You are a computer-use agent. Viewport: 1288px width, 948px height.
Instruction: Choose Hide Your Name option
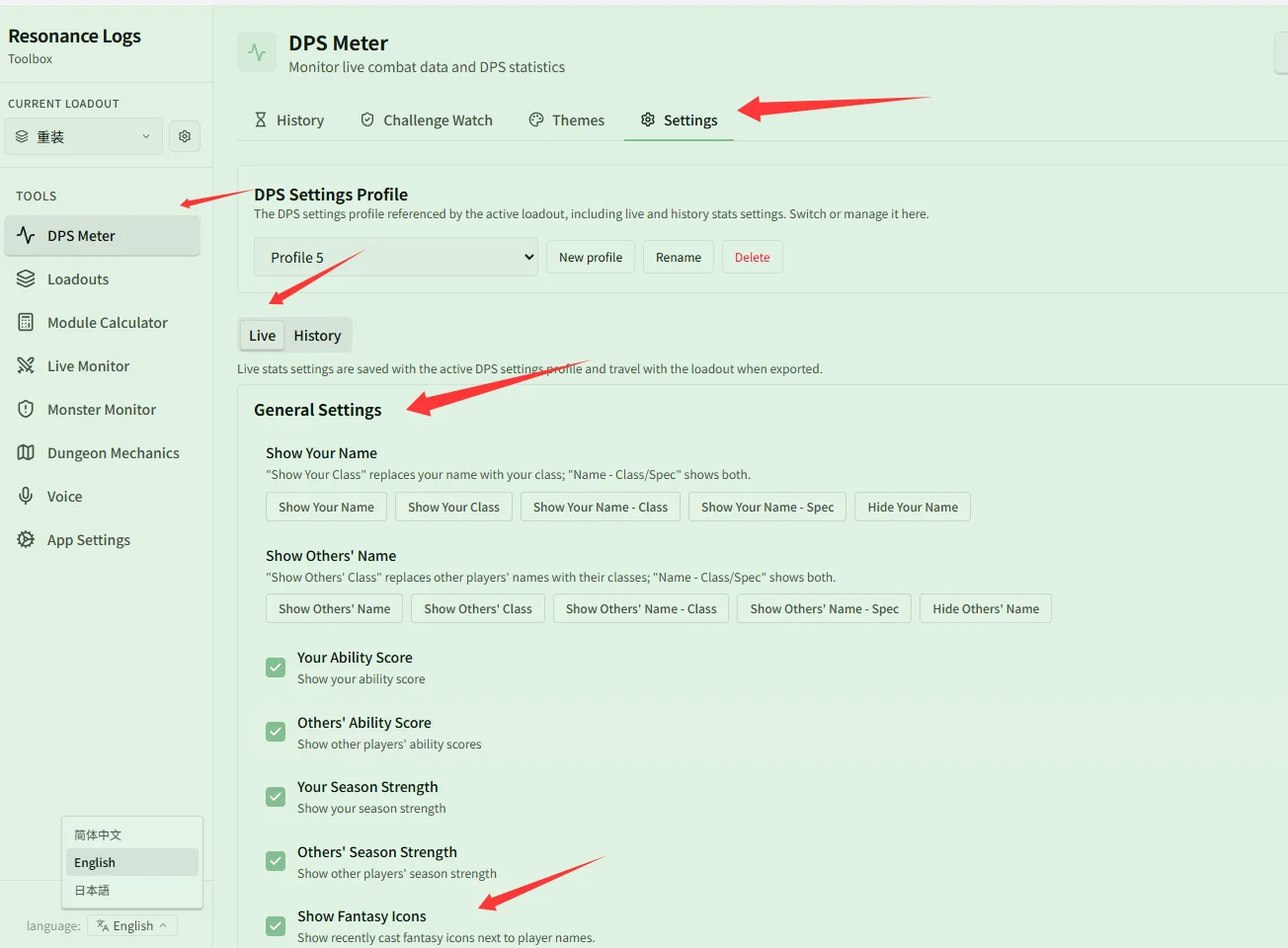[x=913, y=507]
